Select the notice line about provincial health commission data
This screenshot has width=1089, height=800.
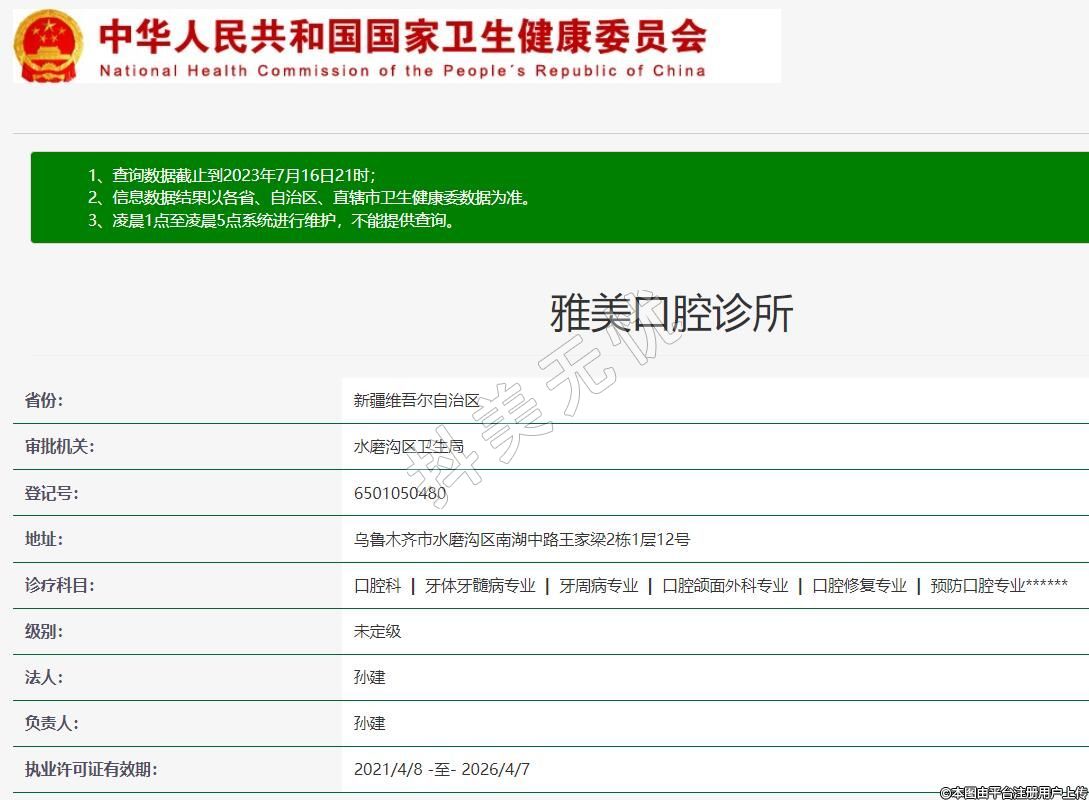(x=308, y=198)
